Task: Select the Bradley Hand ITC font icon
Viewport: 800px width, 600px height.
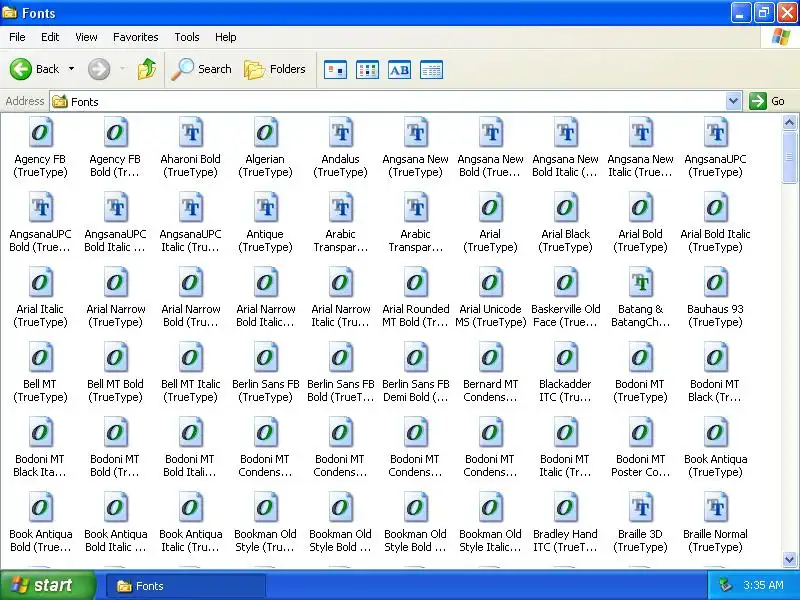Action: [x=565, y=508]
